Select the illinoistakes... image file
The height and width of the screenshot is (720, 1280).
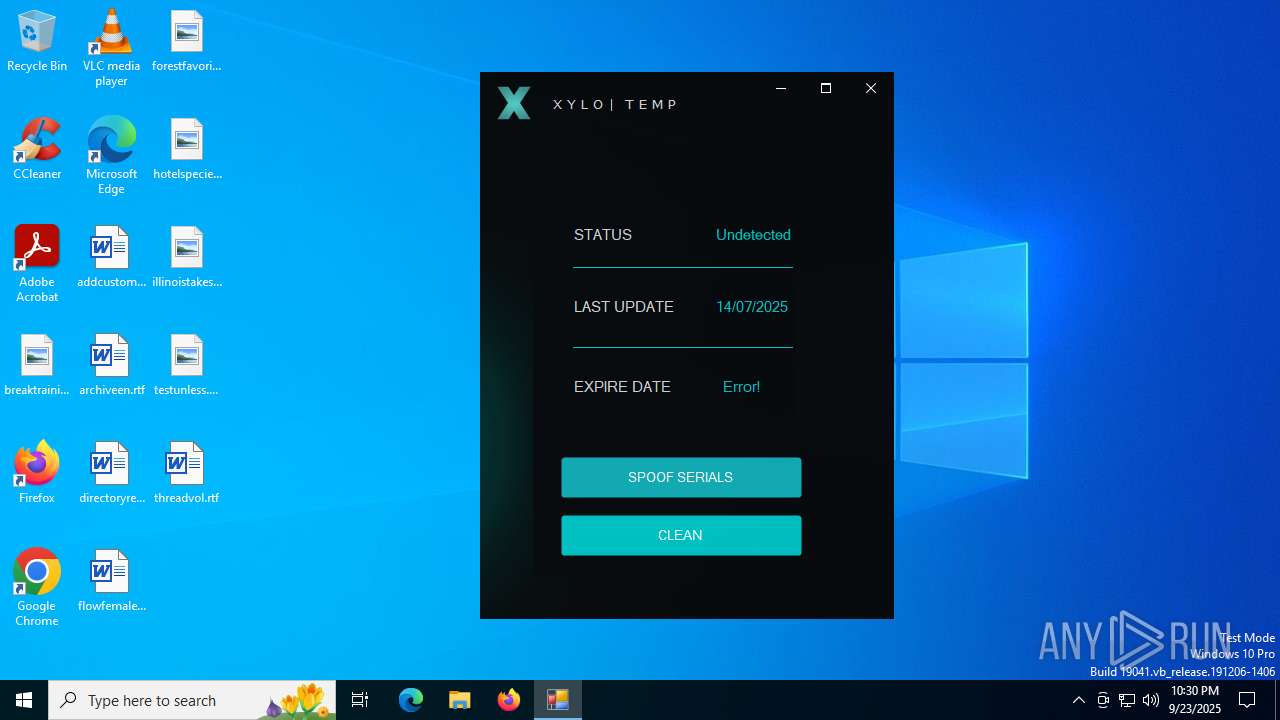[x=187, y=257]
